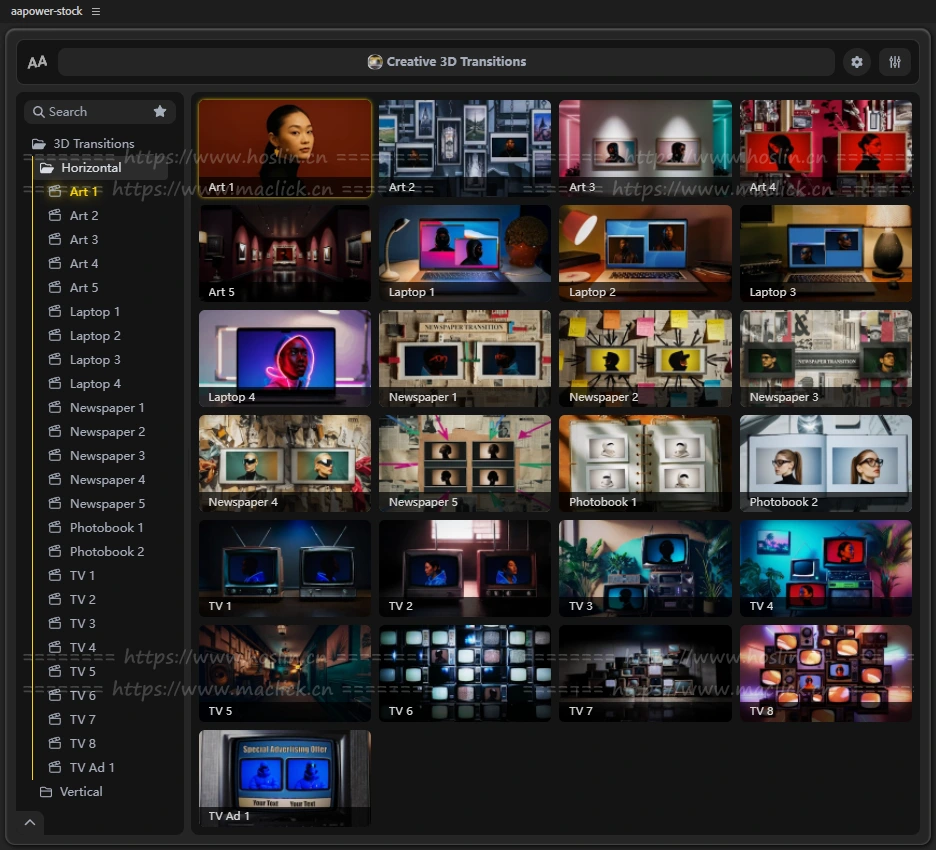This screenshot has height=850, width=936.
Task: Type in the Search field
Action: 95,112
